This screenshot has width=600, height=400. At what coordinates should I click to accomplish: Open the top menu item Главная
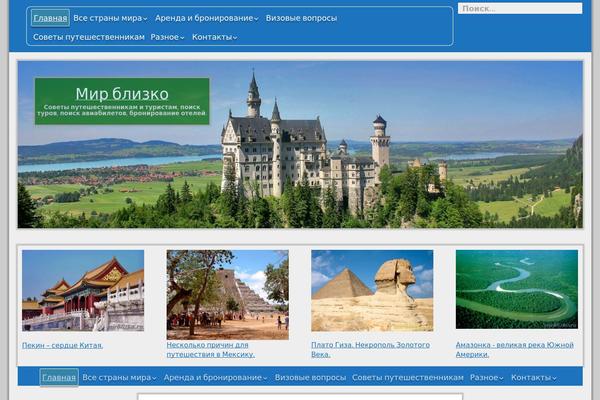tap(50, 18)
